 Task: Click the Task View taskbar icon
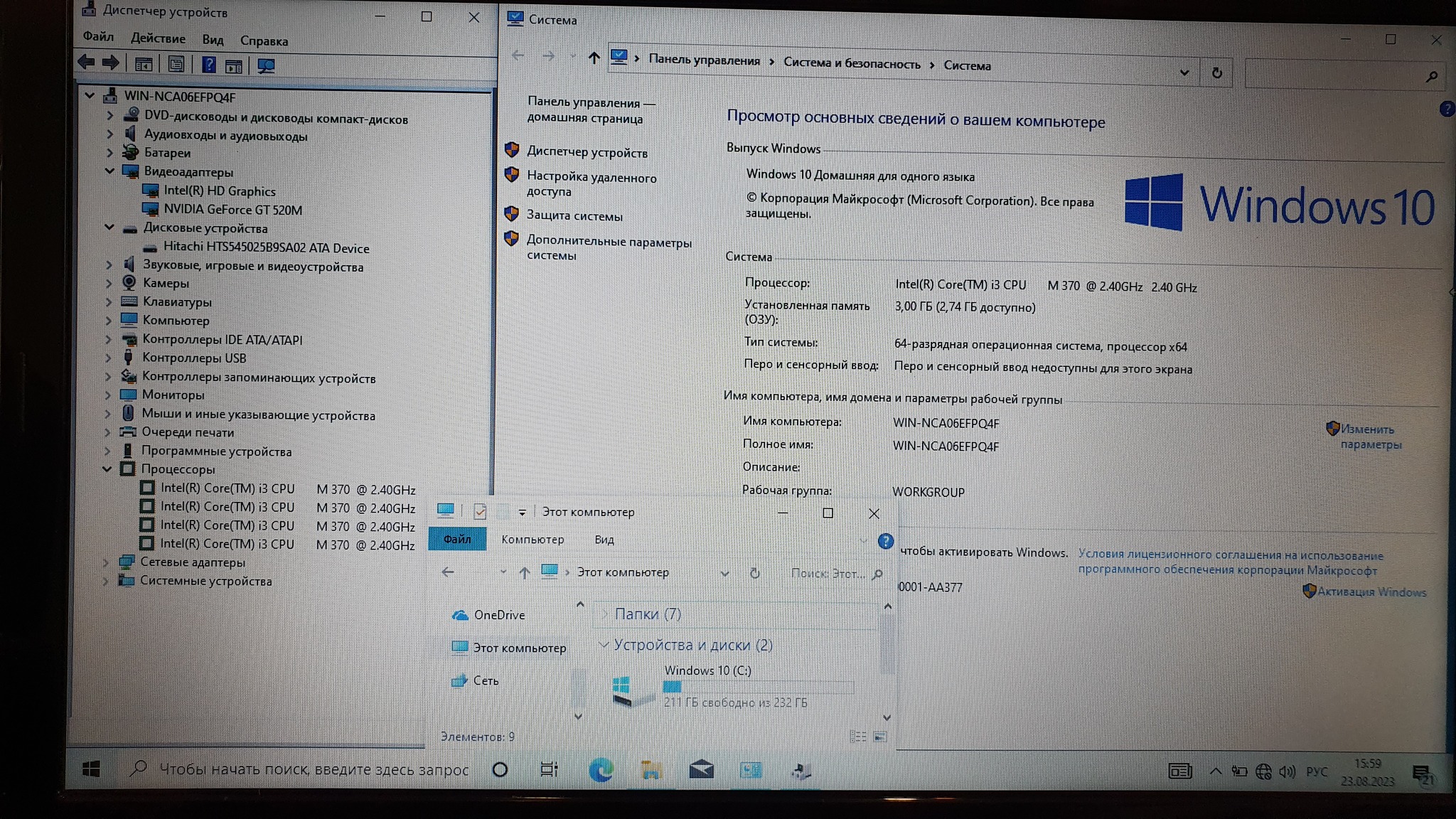coord(549,769)
